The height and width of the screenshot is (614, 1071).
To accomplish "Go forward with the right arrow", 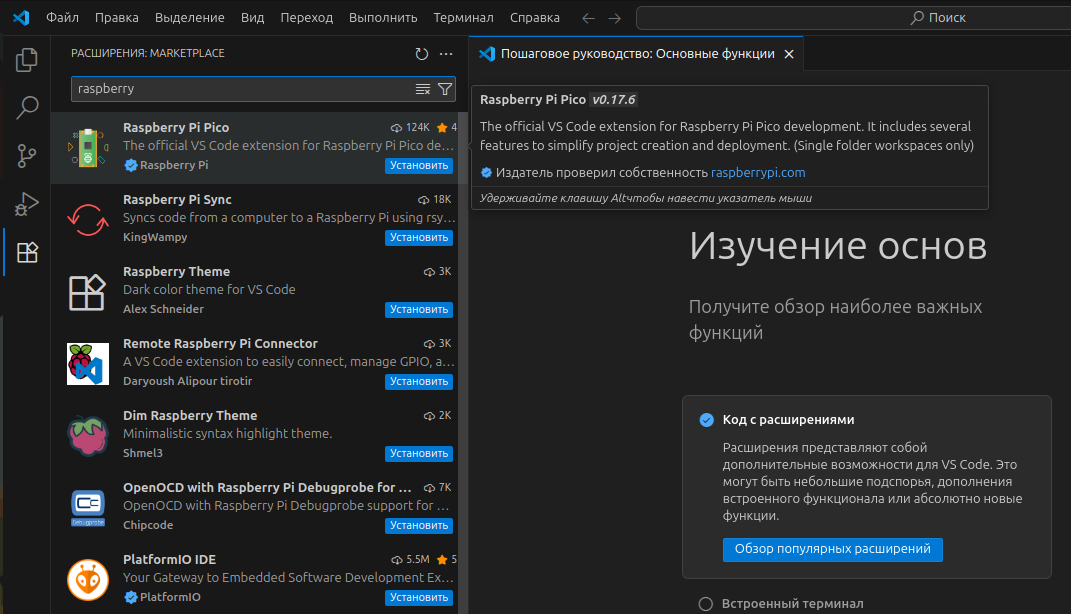I will pos(615,18).
